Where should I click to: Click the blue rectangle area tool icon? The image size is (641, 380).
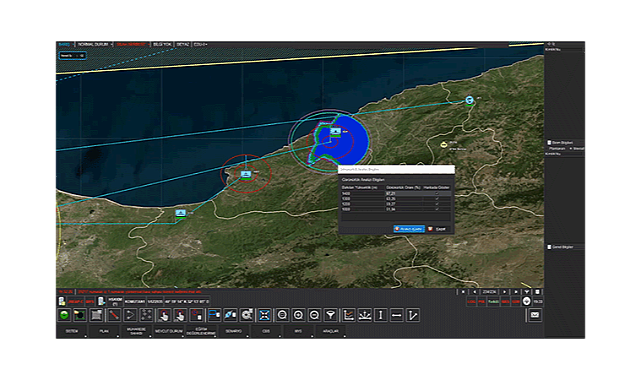214,315
